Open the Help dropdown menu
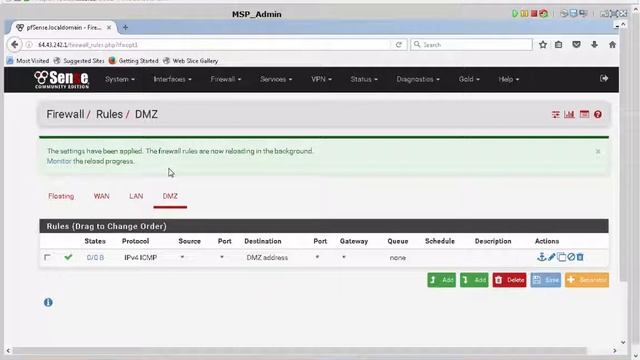Screen dimensions: 640x360 (509, 79)
